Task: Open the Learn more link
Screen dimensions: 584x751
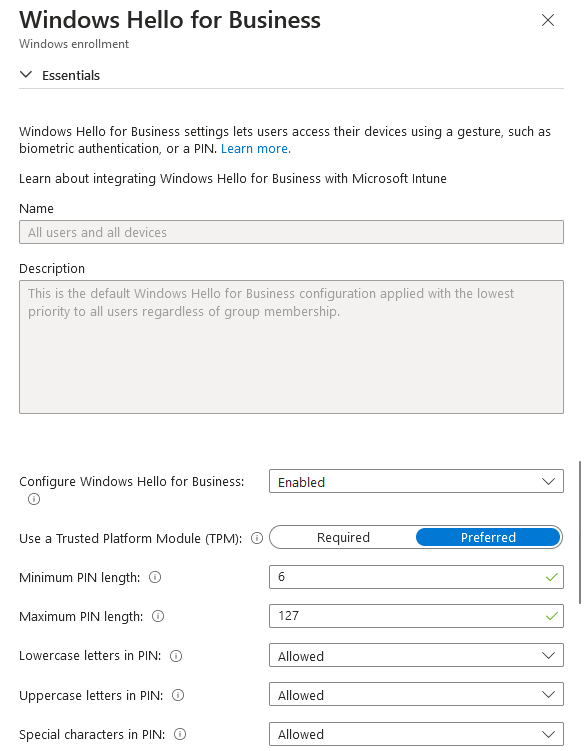Action: [255, 148]
